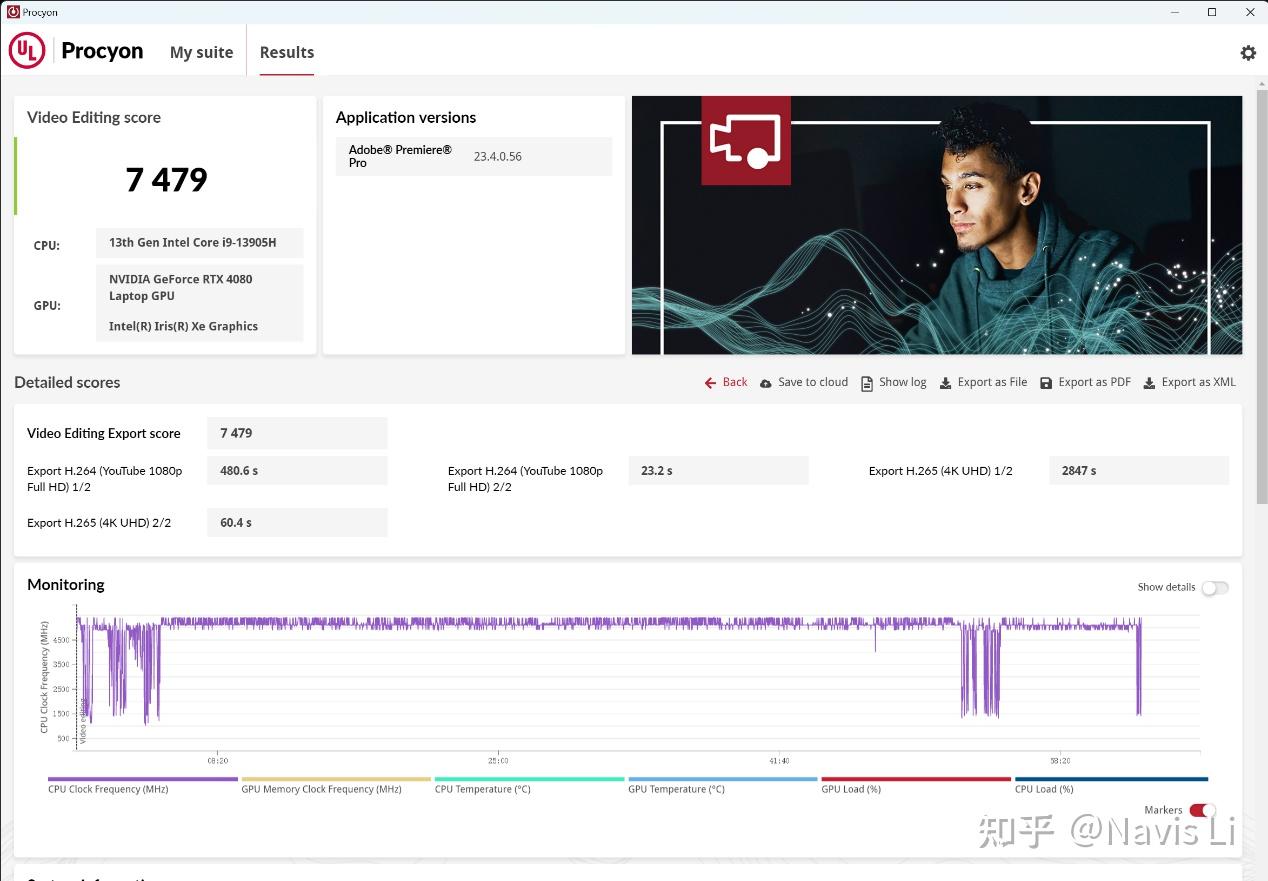Click NVIDIA GeForce RTX 4080 Laptop GPU text
This screenshot has width=1268, height=881.
point(181,288)
